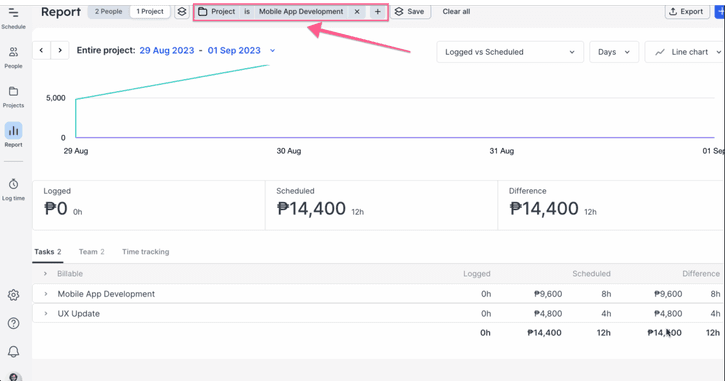Click the 31 Aug chart axis label
725x381 pixels.
(502, 151)
